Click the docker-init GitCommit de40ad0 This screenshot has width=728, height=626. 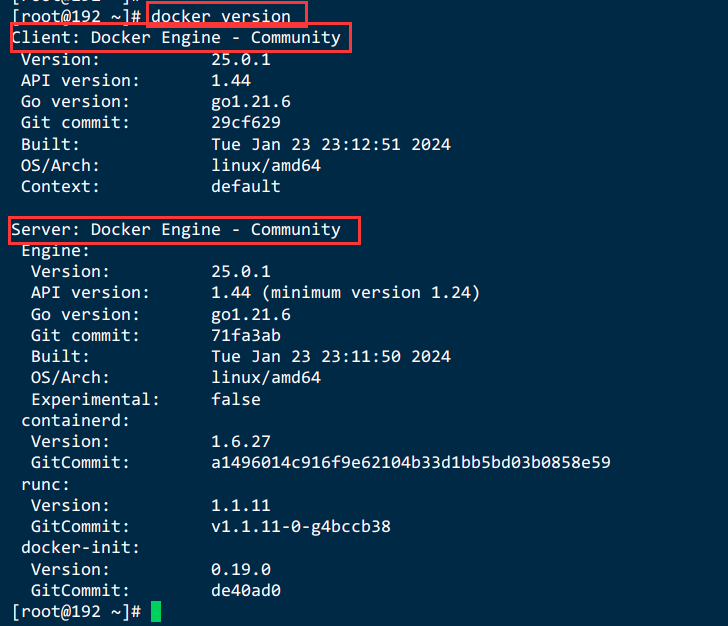pos(246,590)
